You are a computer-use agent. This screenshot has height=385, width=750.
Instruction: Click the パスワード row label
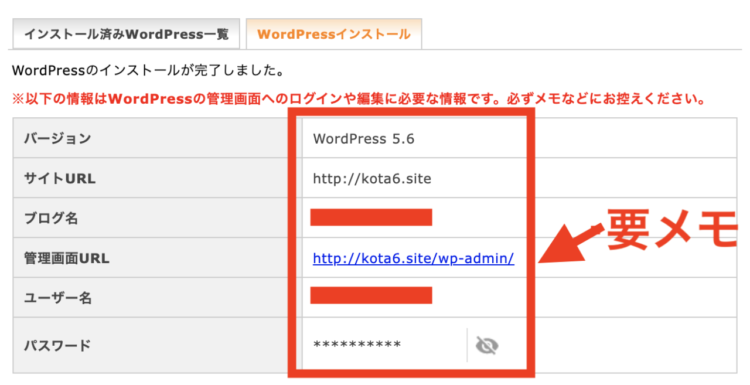point(57,345)
